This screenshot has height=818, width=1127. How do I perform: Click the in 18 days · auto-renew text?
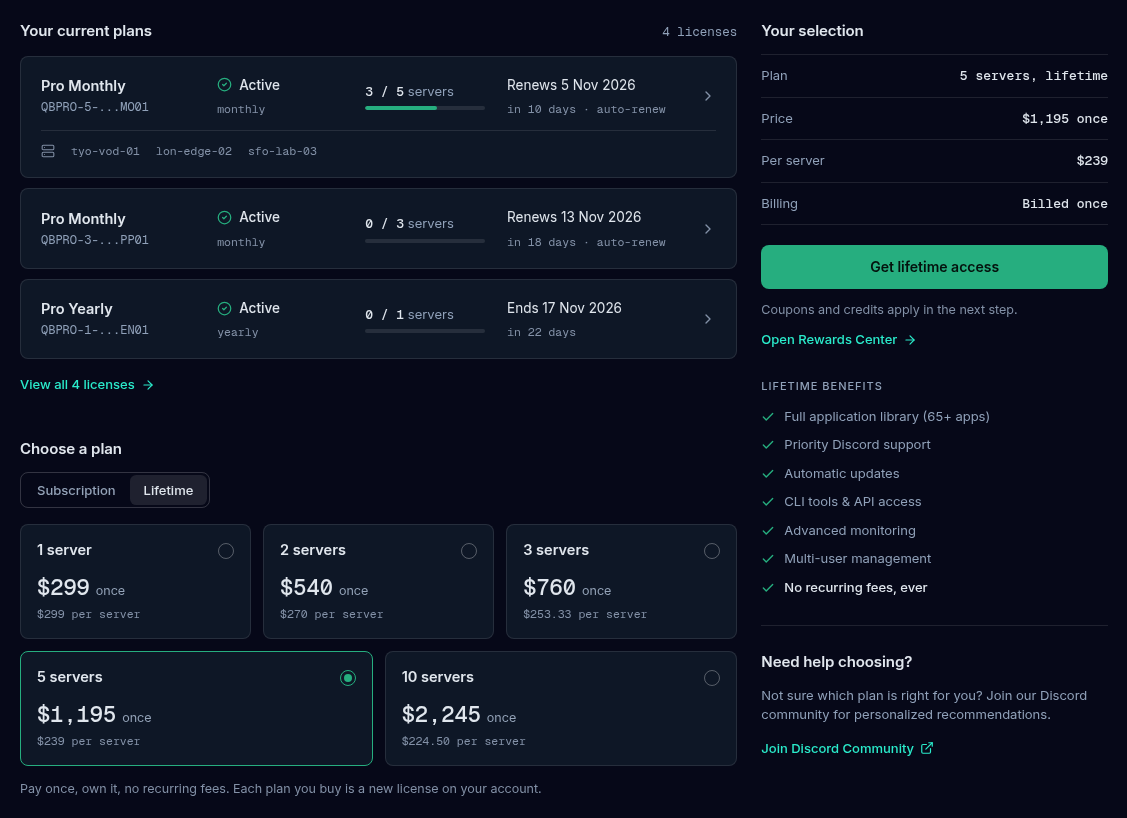[x=586, y=242]
